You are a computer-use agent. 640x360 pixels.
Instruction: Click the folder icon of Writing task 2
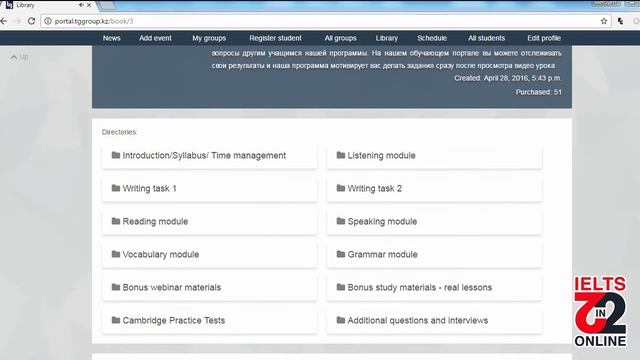point(341,188)
